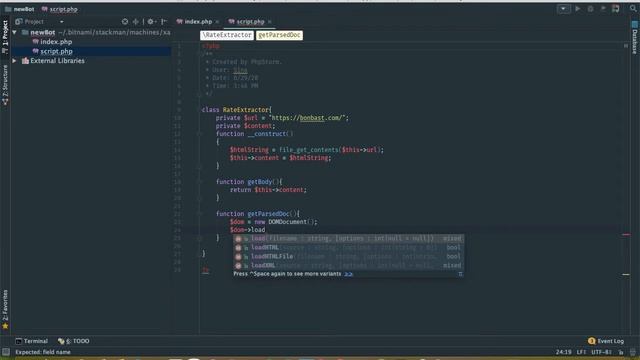
Task: Click script.php in the navigation bar
Action: click(x=60, y=9)
